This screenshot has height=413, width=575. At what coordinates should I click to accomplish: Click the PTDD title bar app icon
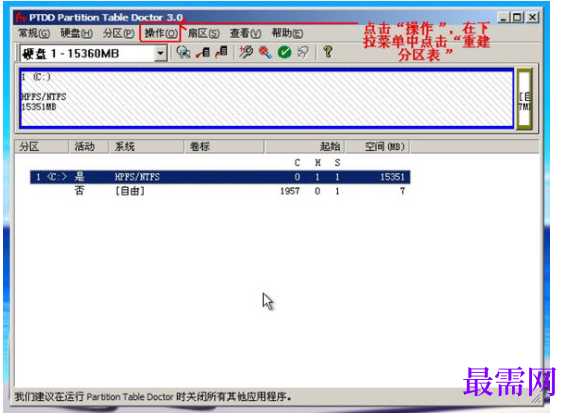pyautogui.click(x=21, y=17)
